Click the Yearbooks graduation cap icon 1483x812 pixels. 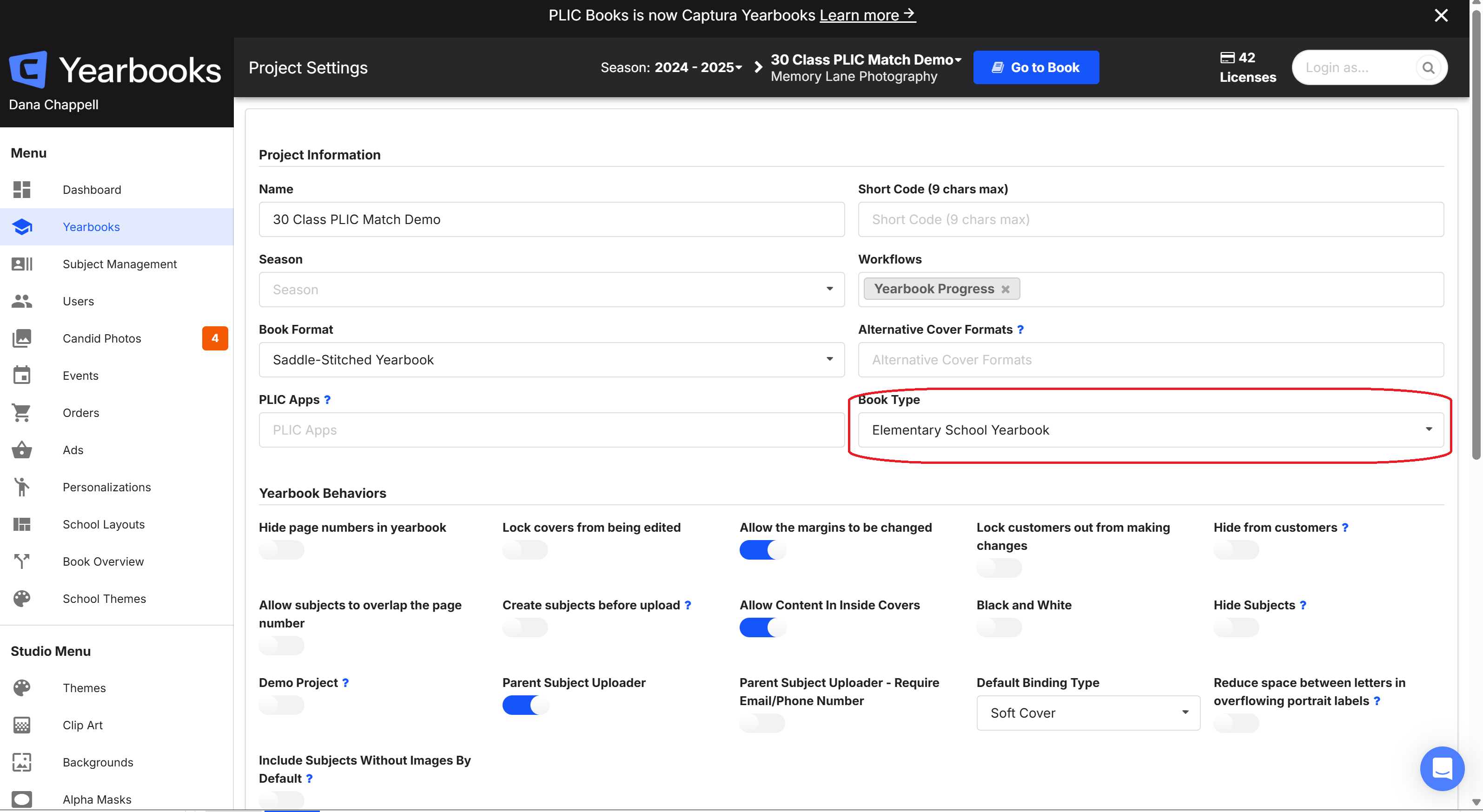coord(22,227)
